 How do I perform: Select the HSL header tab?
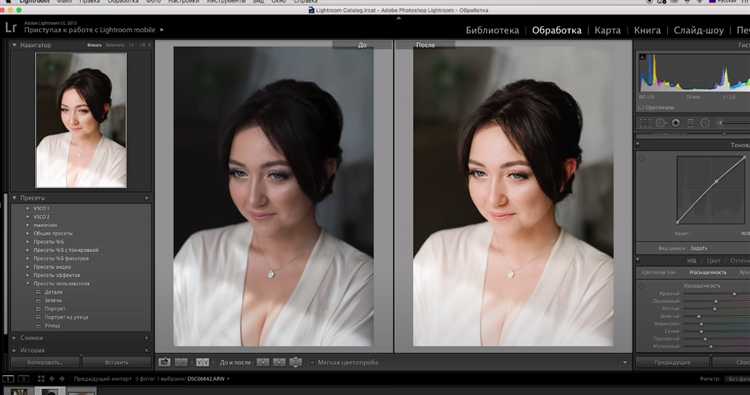(x=692, y=261)
